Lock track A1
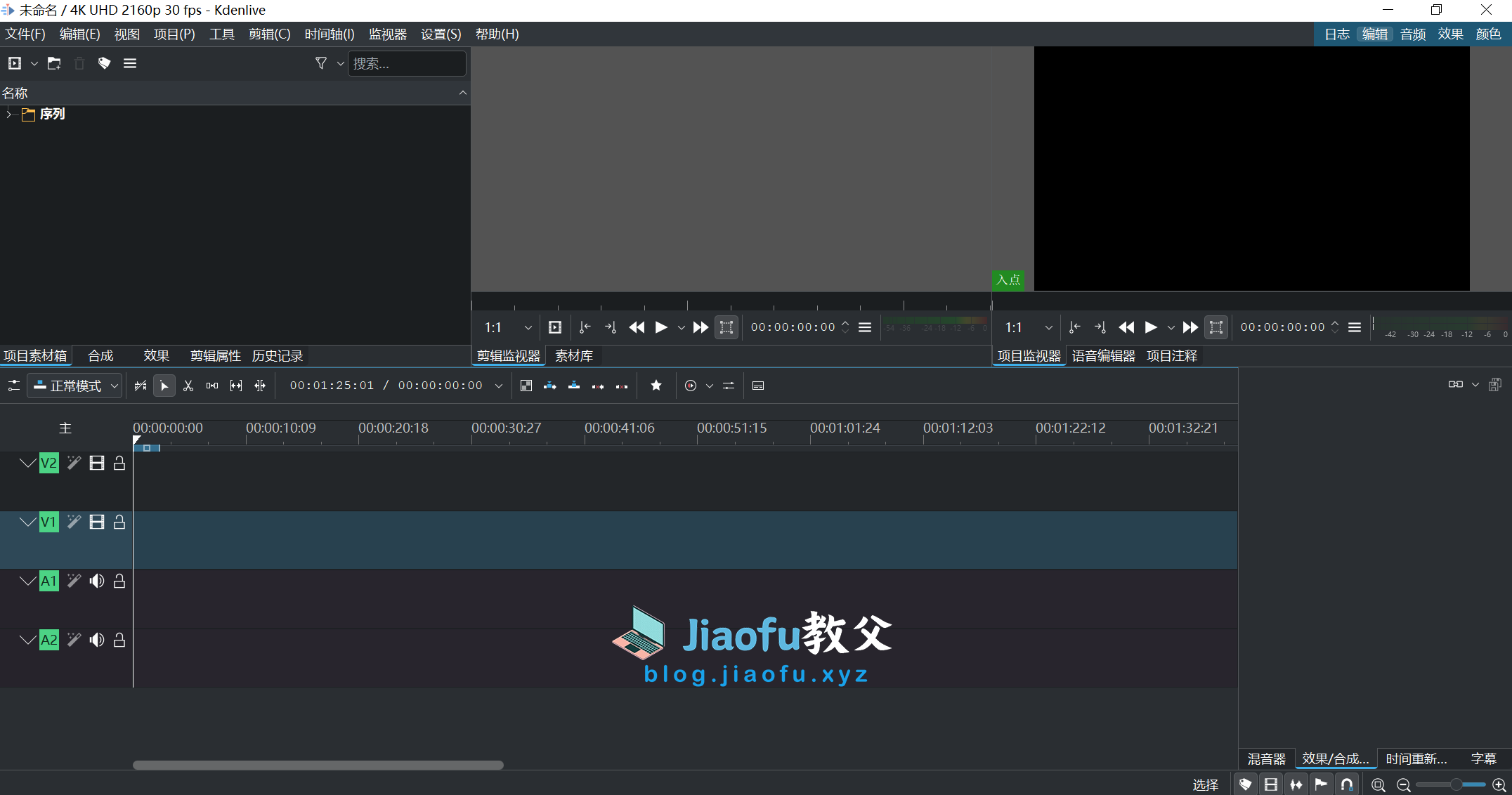The height and width of the screenshot is (795, 1512). [119, 582]
